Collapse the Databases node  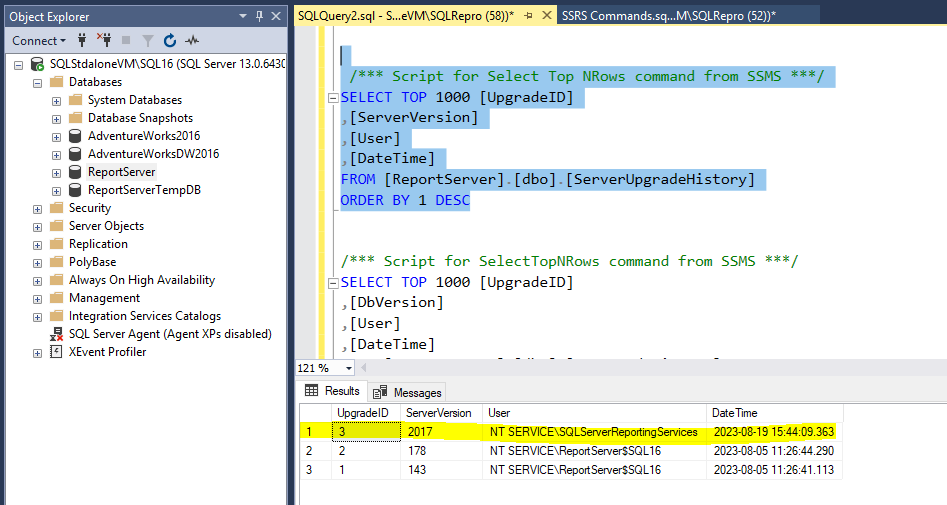click(x=37, y=83)
